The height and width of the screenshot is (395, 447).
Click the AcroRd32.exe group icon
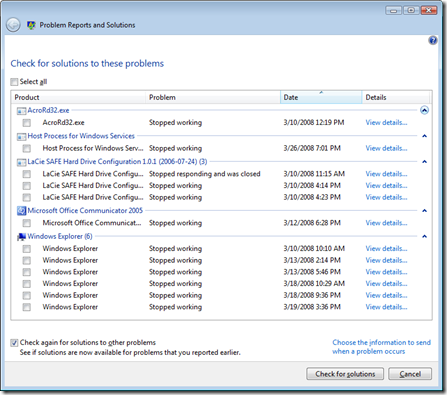(21, 111)
